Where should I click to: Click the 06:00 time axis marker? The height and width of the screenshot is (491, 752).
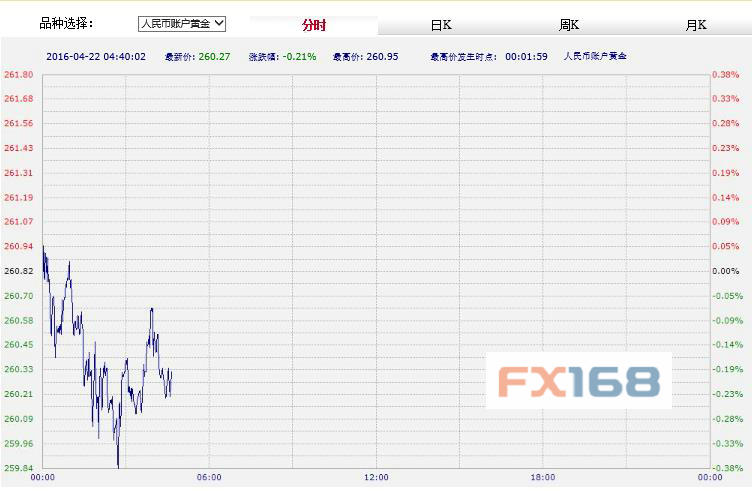coord(209,478)
